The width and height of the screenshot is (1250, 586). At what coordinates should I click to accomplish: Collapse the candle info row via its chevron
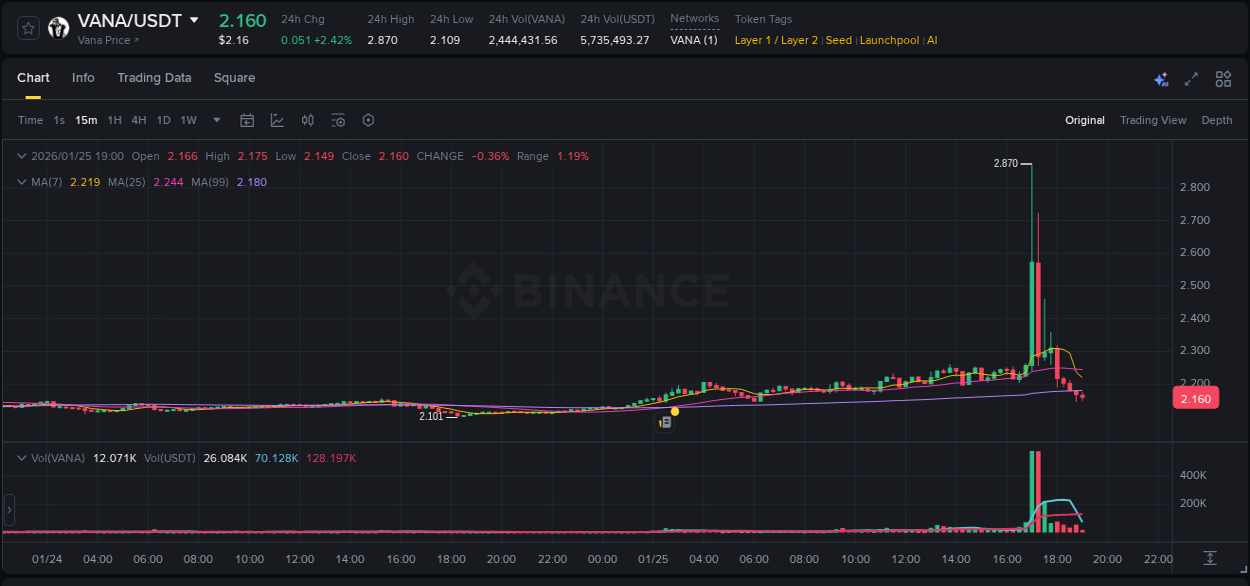point(21,156)
